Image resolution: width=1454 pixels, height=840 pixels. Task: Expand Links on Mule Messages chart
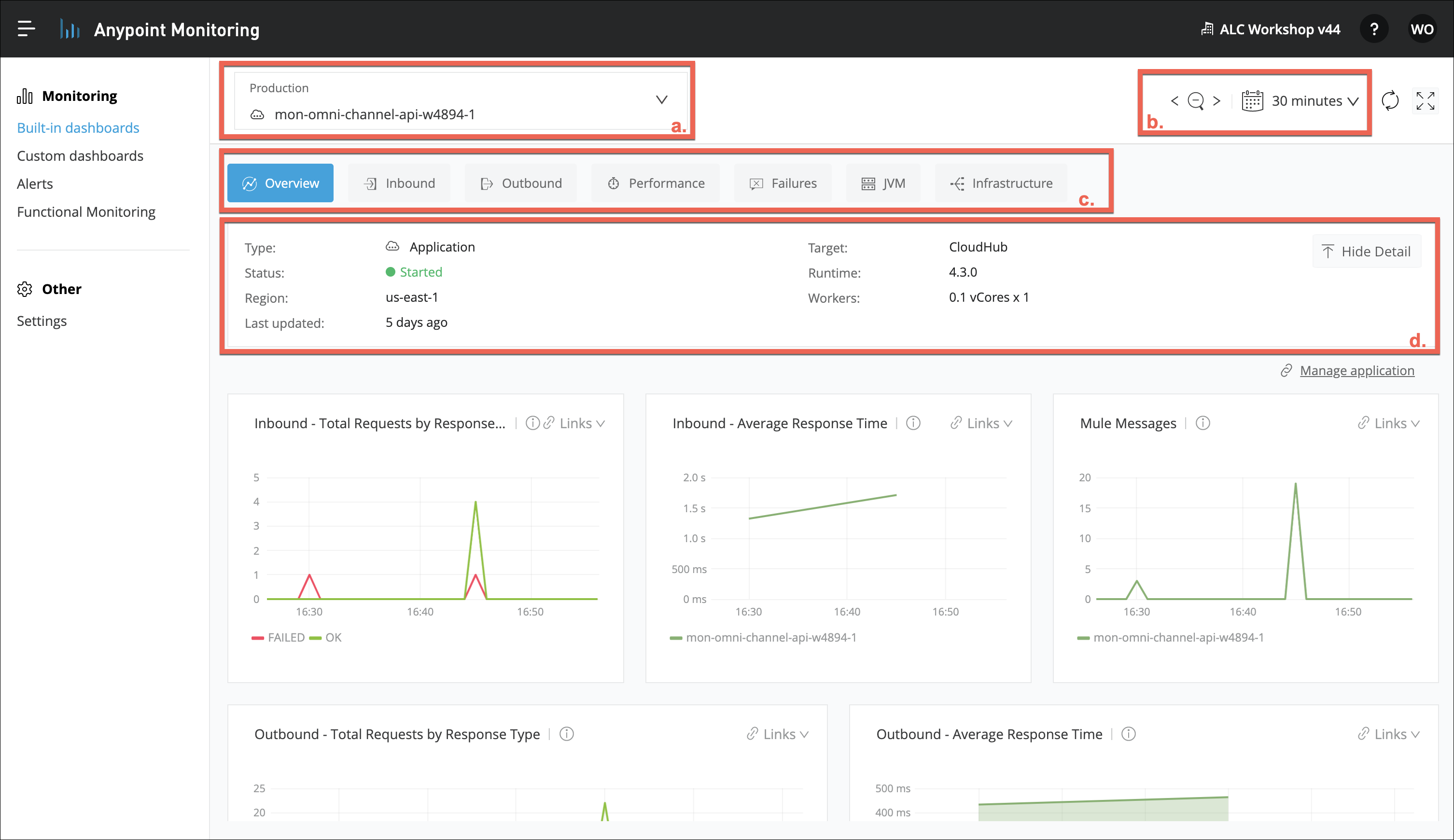coord(1389,423)
